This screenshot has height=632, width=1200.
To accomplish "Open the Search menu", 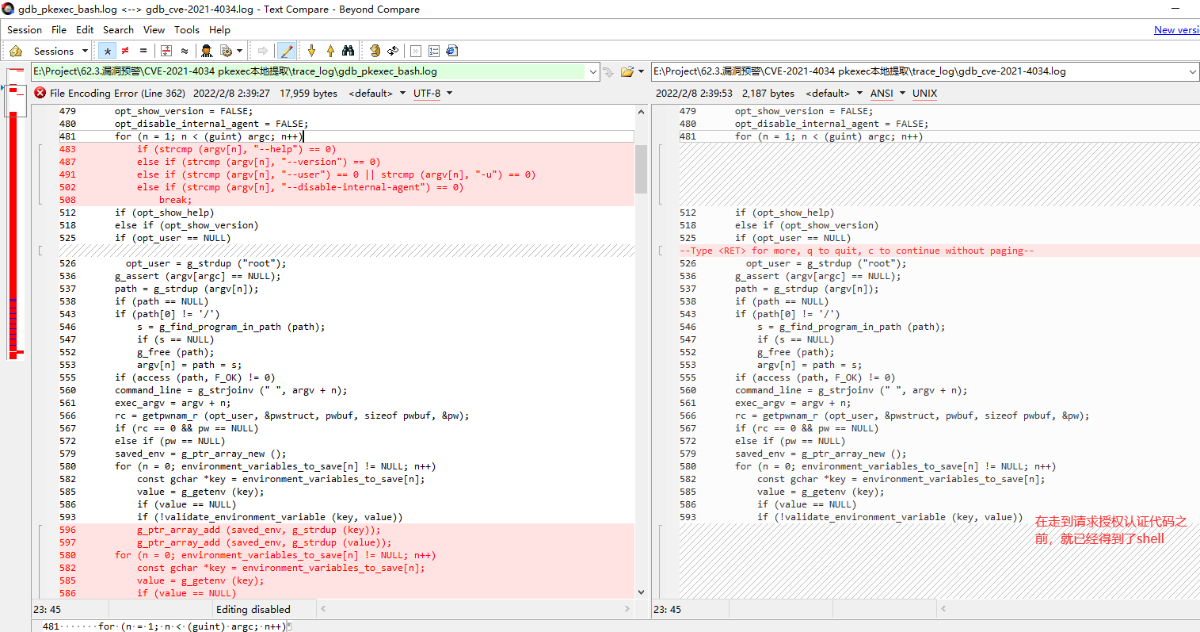I will pos(118,30).
